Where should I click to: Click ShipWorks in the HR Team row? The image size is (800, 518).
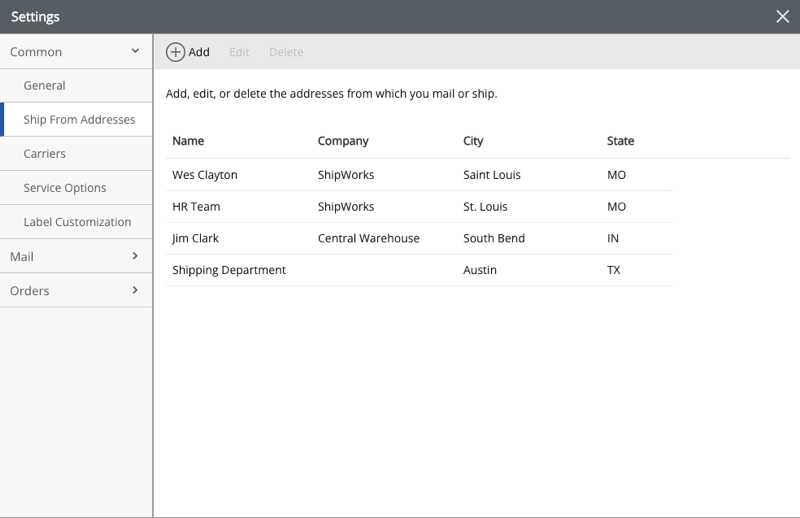pos(346,207)
